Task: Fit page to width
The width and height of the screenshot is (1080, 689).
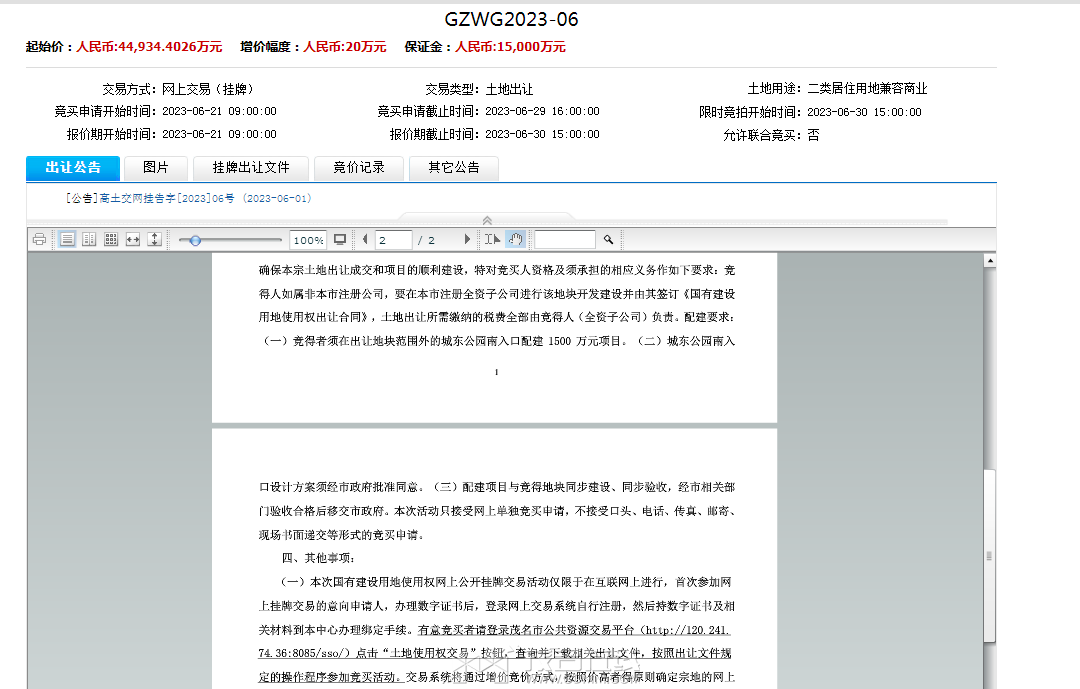Action: coord(133,239)
